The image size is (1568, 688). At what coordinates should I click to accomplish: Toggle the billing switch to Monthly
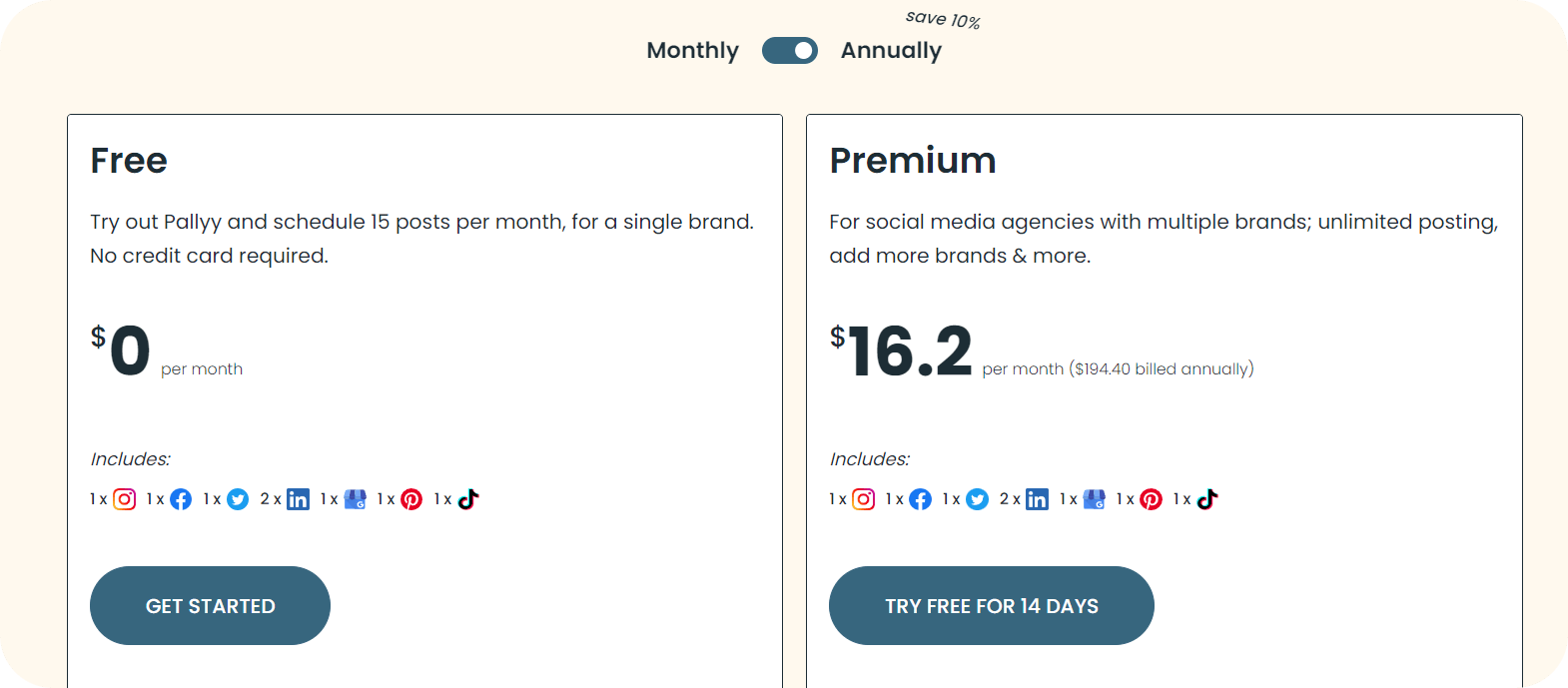[790, 50]
